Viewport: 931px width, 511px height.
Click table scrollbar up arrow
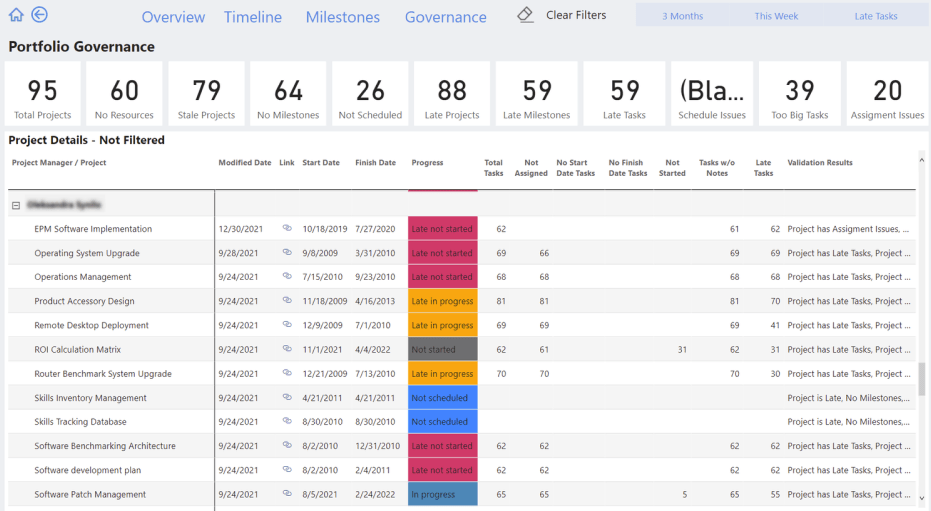click(922, 160)
